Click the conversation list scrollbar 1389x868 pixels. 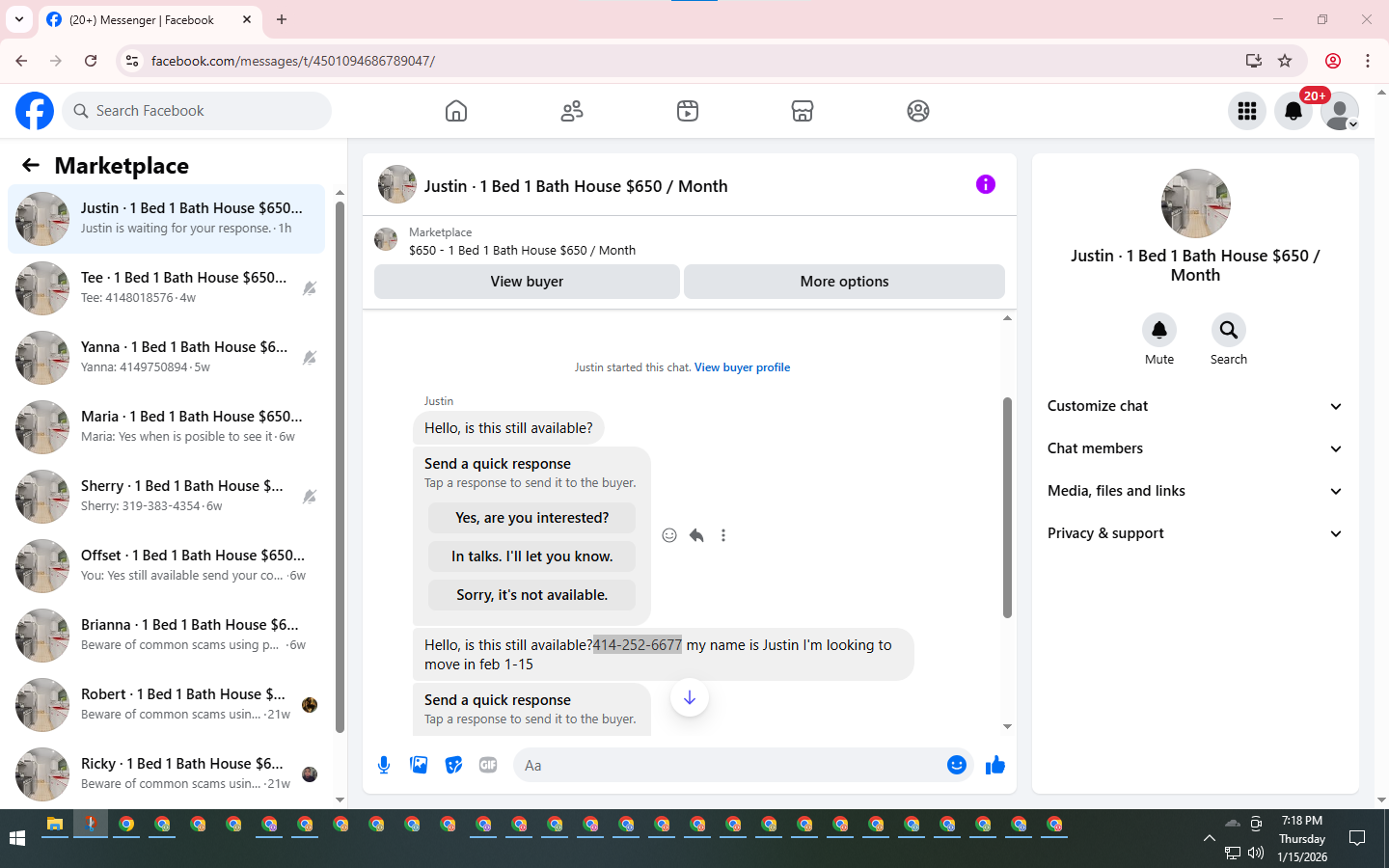[x=340, y=466]
